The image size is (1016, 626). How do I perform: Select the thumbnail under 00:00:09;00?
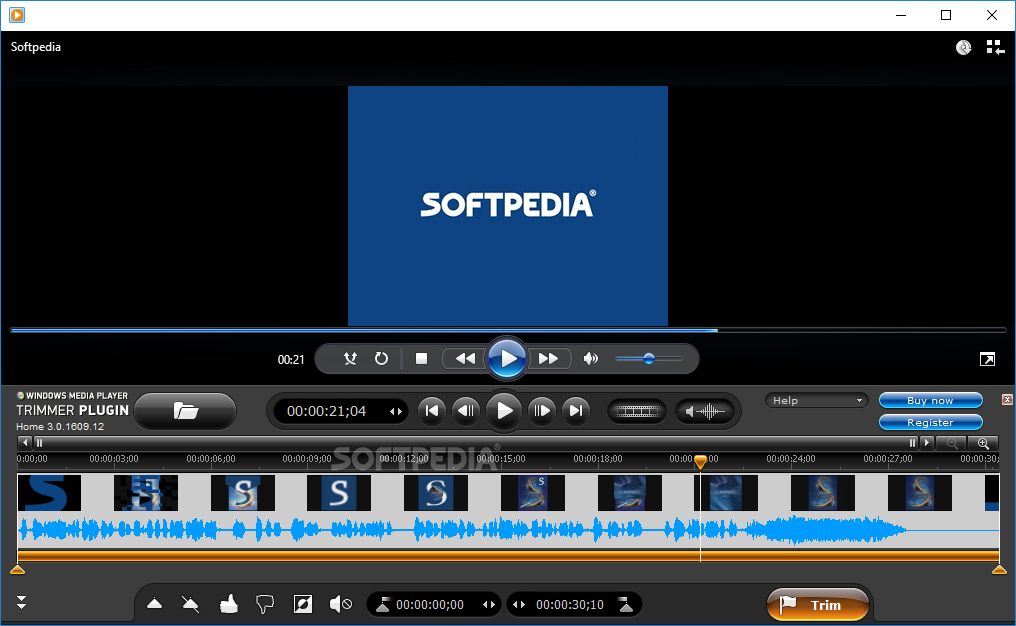click(339, 493)
